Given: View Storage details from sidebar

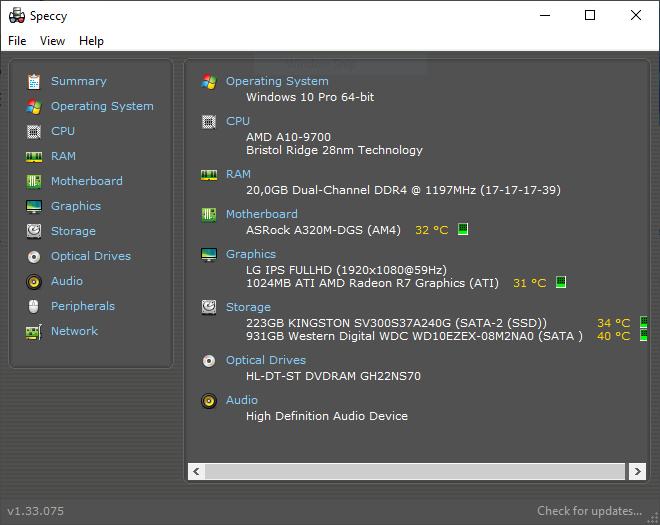Looking at the screenshot, I should pyautogui.click(x=73, y=231).
